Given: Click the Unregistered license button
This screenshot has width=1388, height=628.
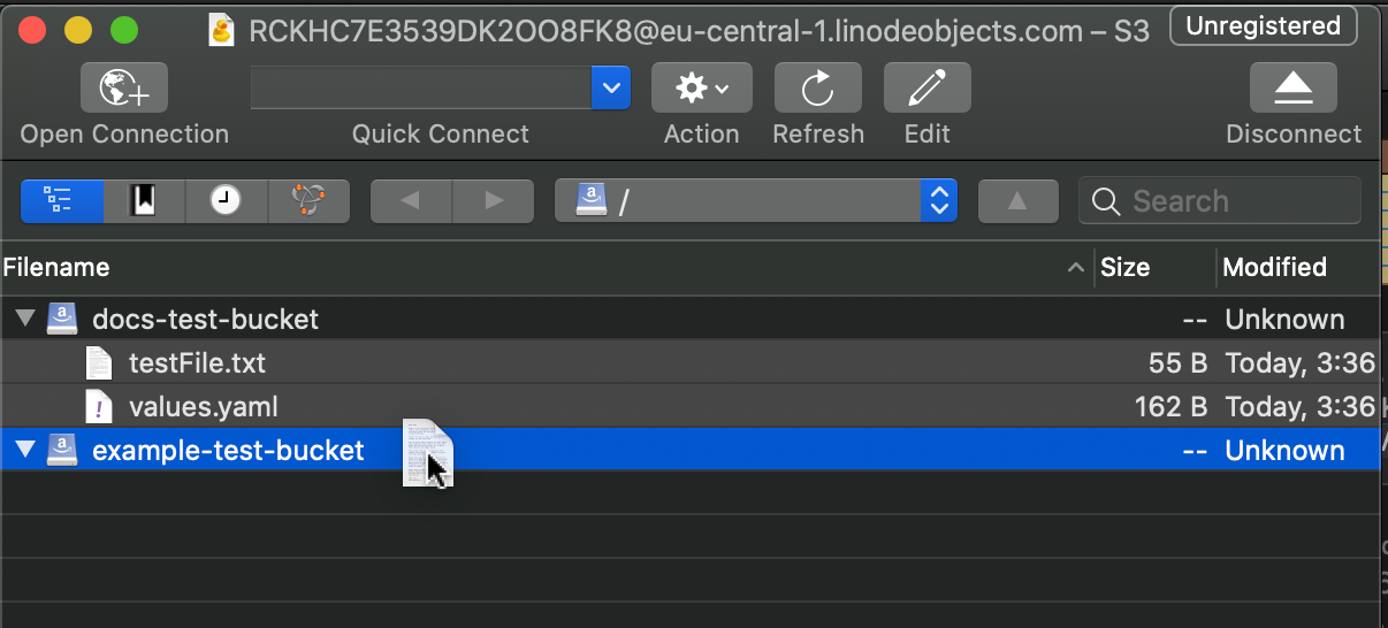Looking at the screenshot, I should click(1262, 26).
